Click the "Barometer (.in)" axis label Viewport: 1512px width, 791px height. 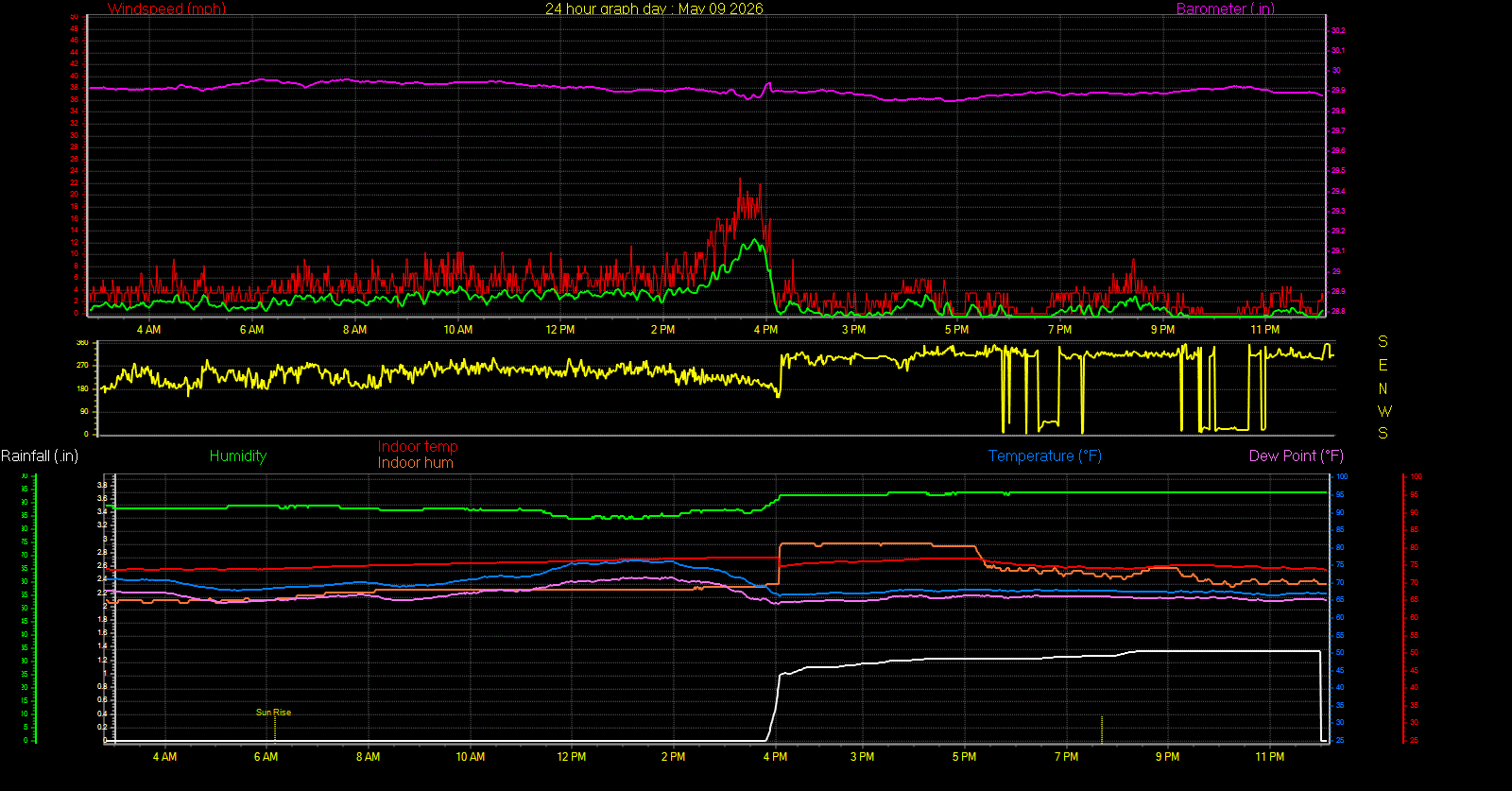click(1225, 9)
